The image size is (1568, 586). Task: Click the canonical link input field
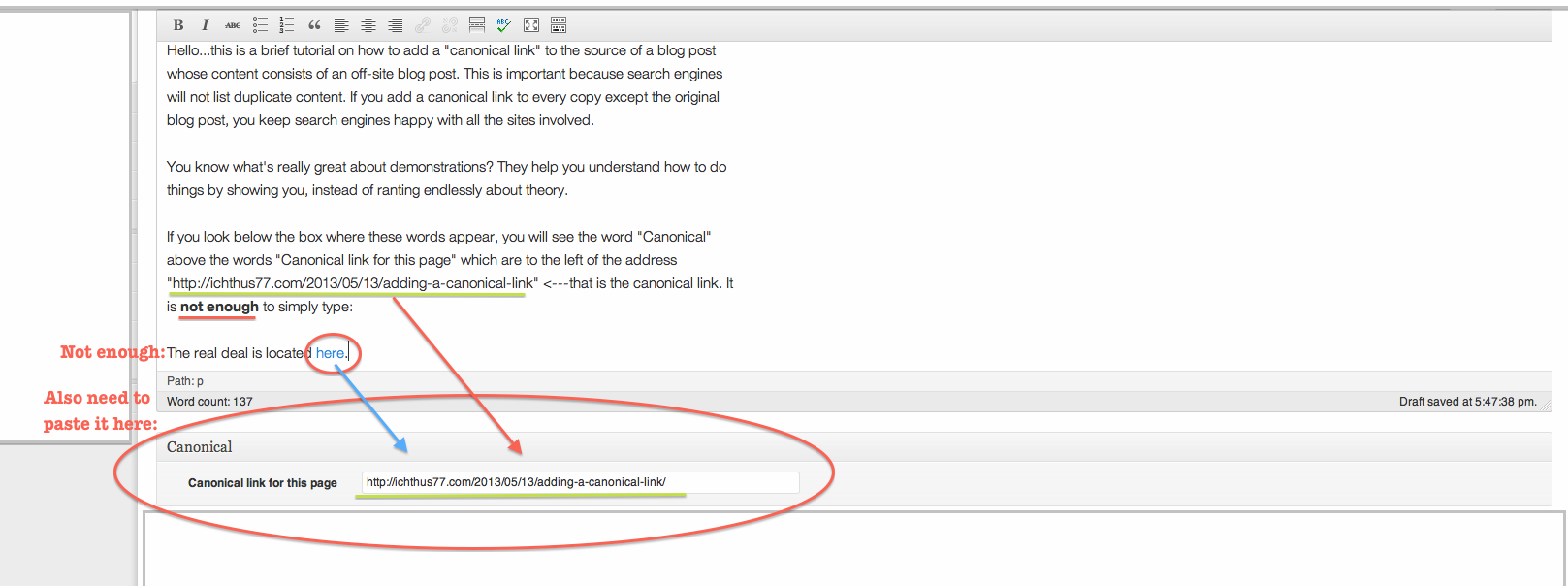(580, 482)
